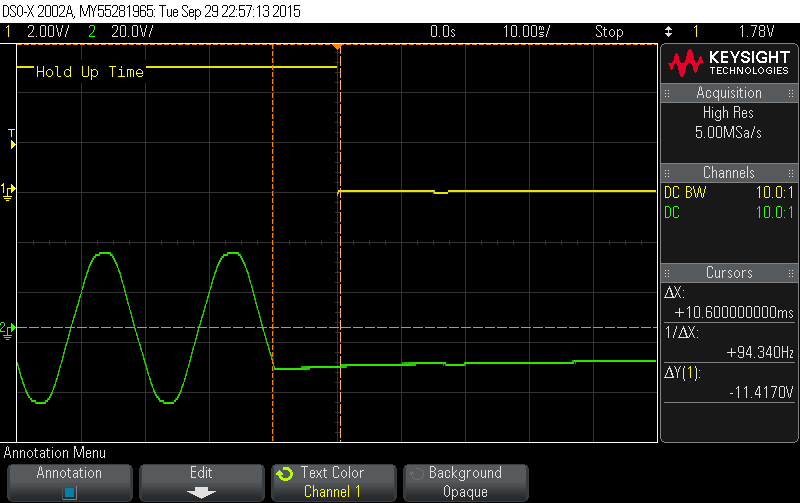Toggle the Annotation softkey checkbox

[70, 492]
